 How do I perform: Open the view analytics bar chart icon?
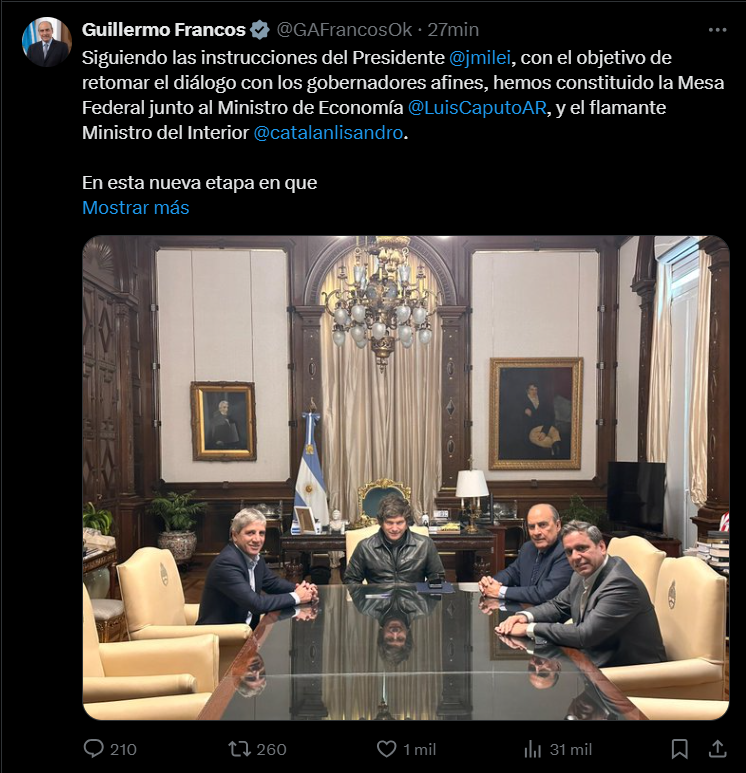(533, 748)
